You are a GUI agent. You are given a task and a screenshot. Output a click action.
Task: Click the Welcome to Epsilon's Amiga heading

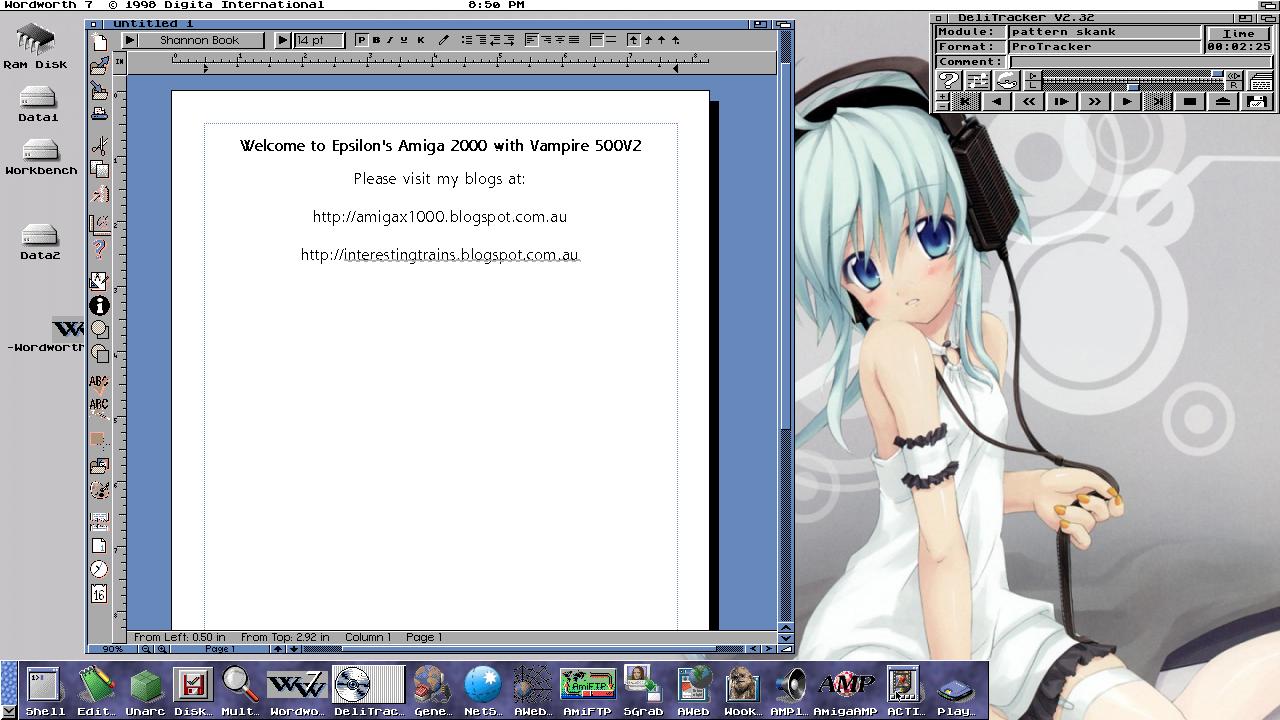(x=441, y=146)
